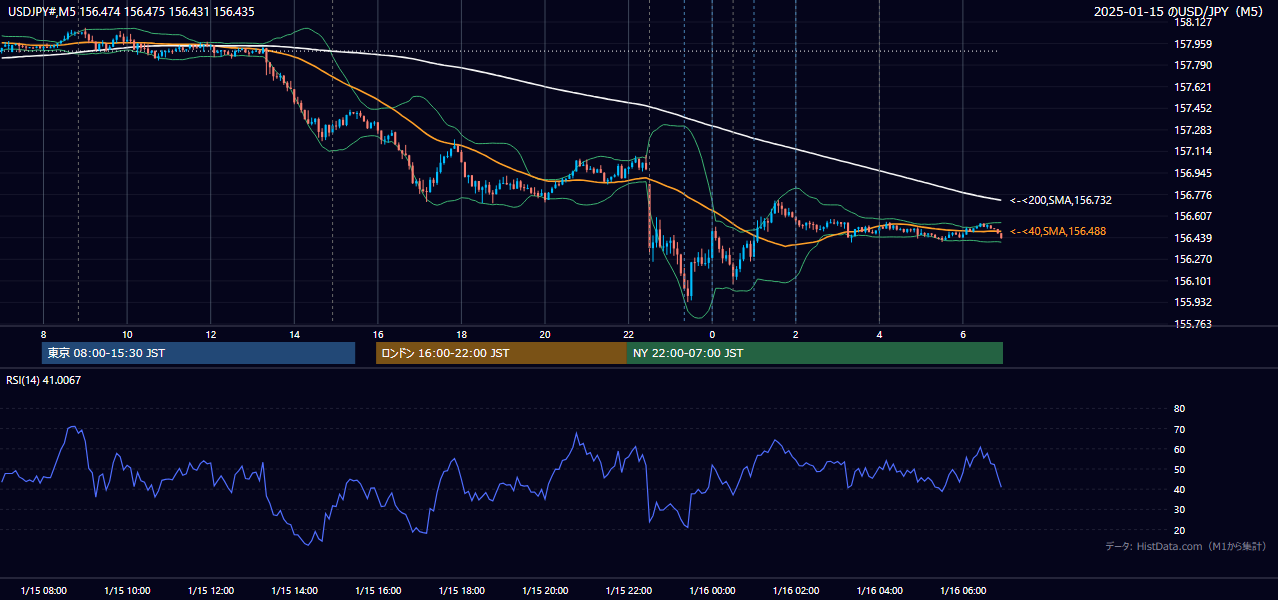The width and height of the screenshot is (1278, 600).
Task: Click hour label 6 under the price chart
Action: [963, 334]
